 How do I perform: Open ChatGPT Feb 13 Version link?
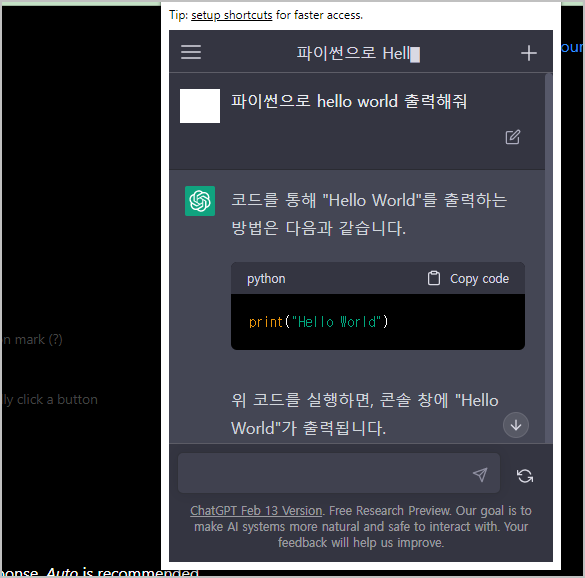[256, 510]
